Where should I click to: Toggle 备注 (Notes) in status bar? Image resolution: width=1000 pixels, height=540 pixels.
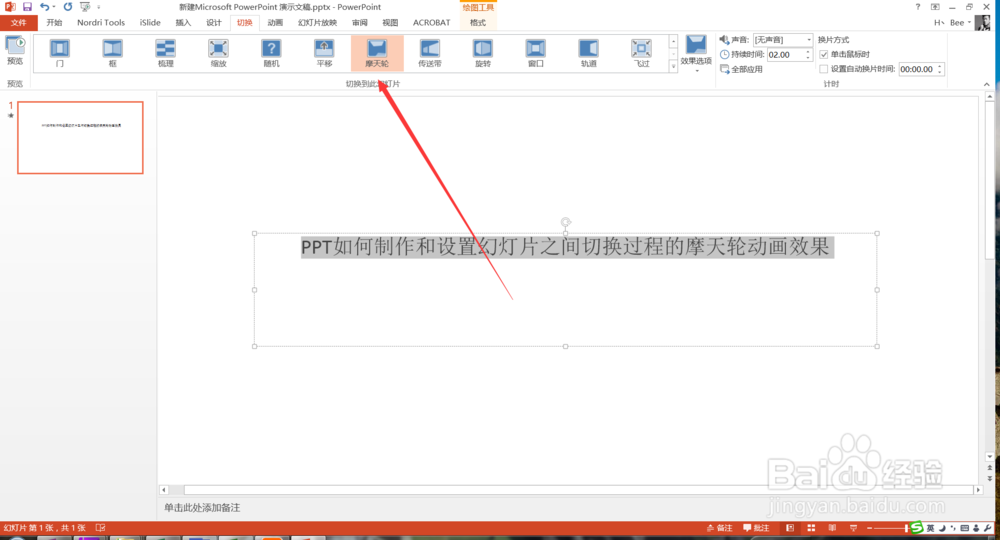719,528
